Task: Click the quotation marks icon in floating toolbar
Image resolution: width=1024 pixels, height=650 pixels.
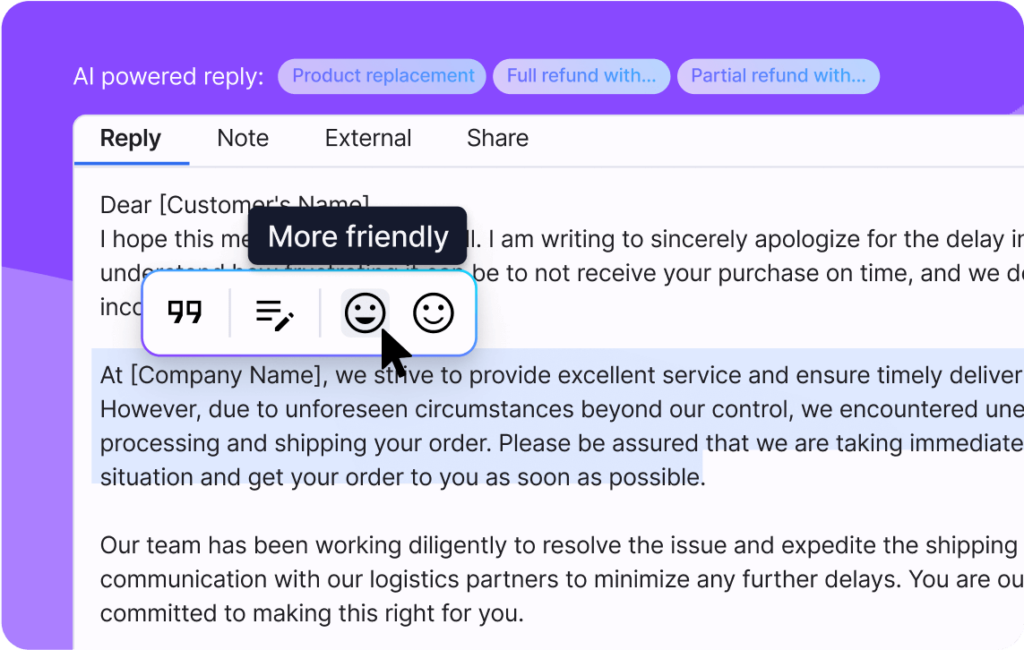Action: click(185, 312)
